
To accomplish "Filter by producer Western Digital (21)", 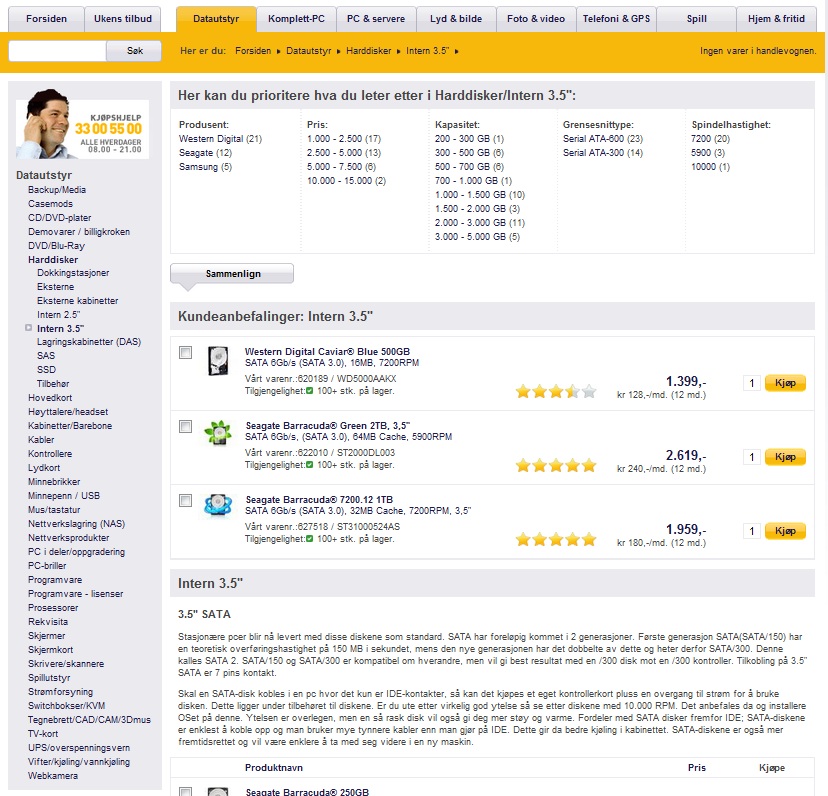I will (x=220, y=139).
